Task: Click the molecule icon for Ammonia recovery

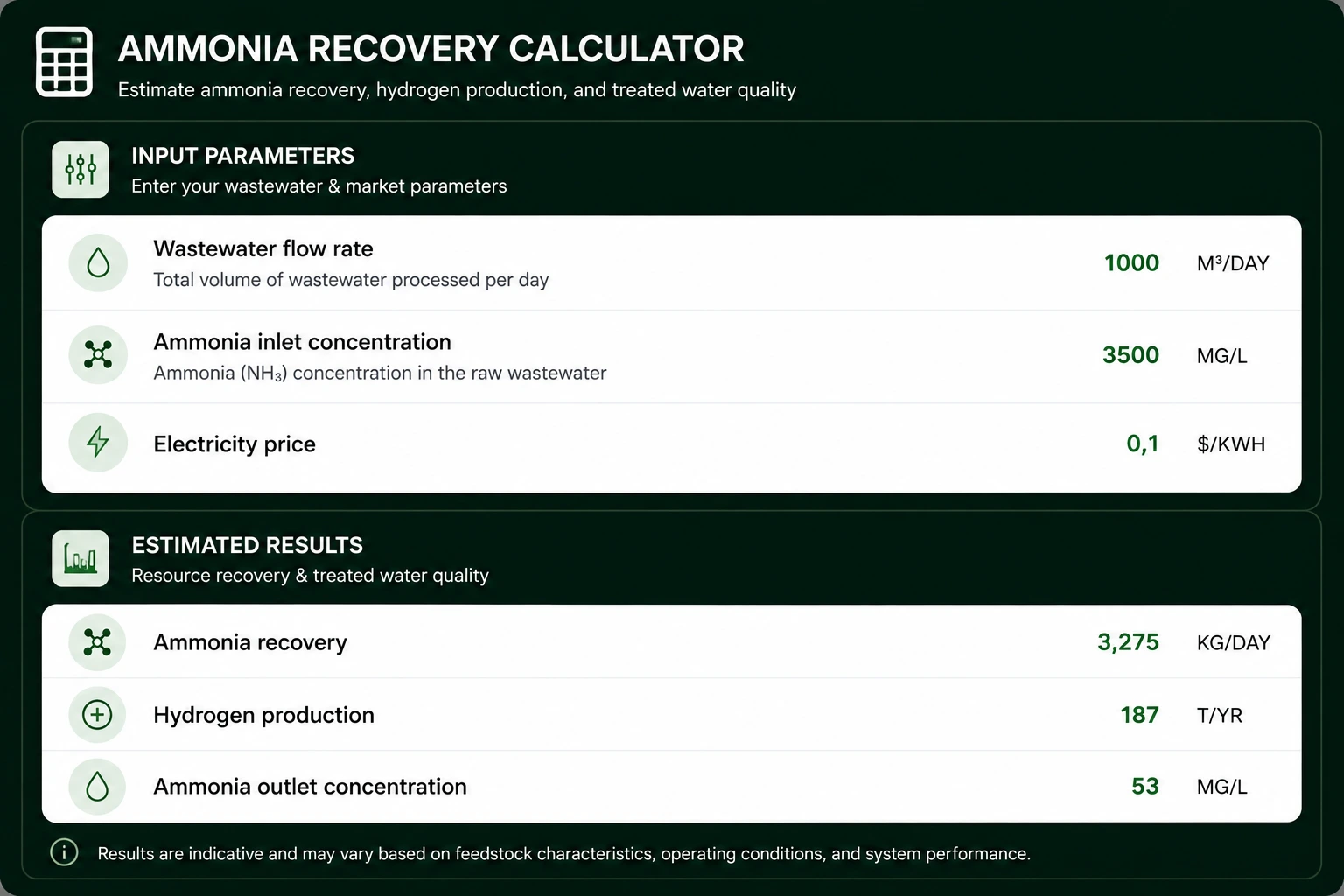Action: pos(97,642)
